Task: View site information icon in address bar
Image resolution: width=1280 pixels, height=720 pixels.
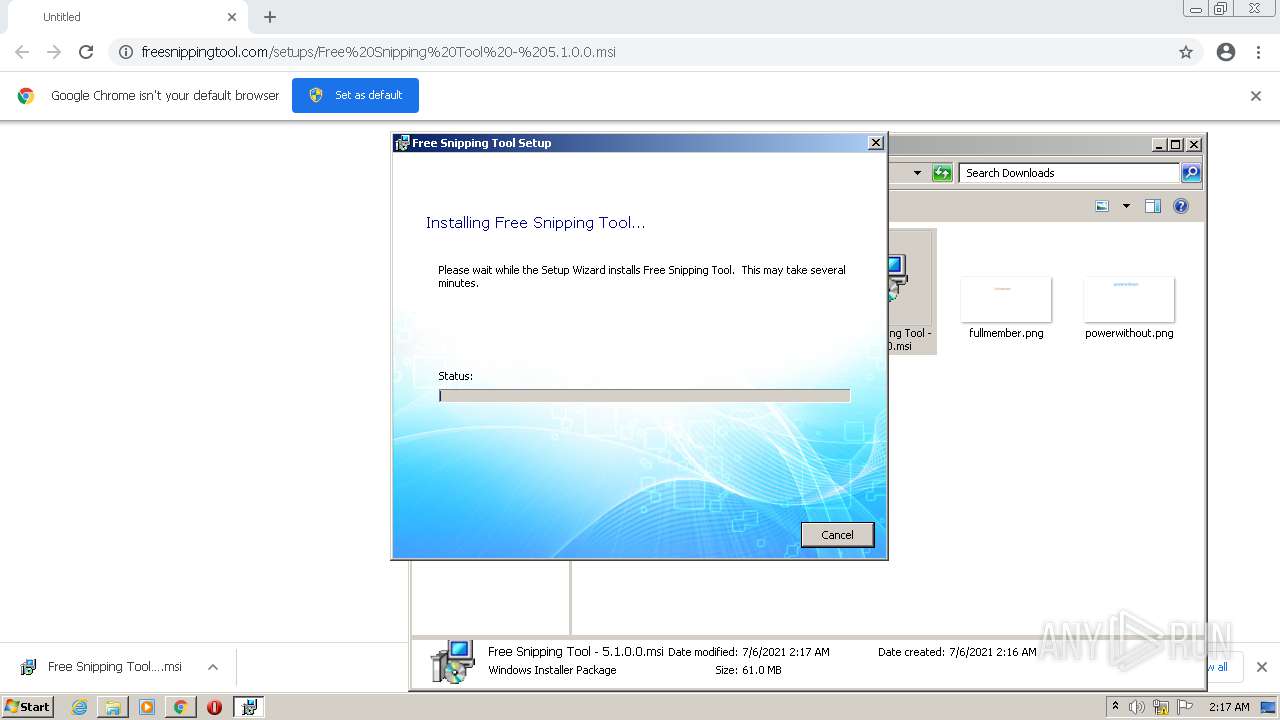Action: click(126, 52)
